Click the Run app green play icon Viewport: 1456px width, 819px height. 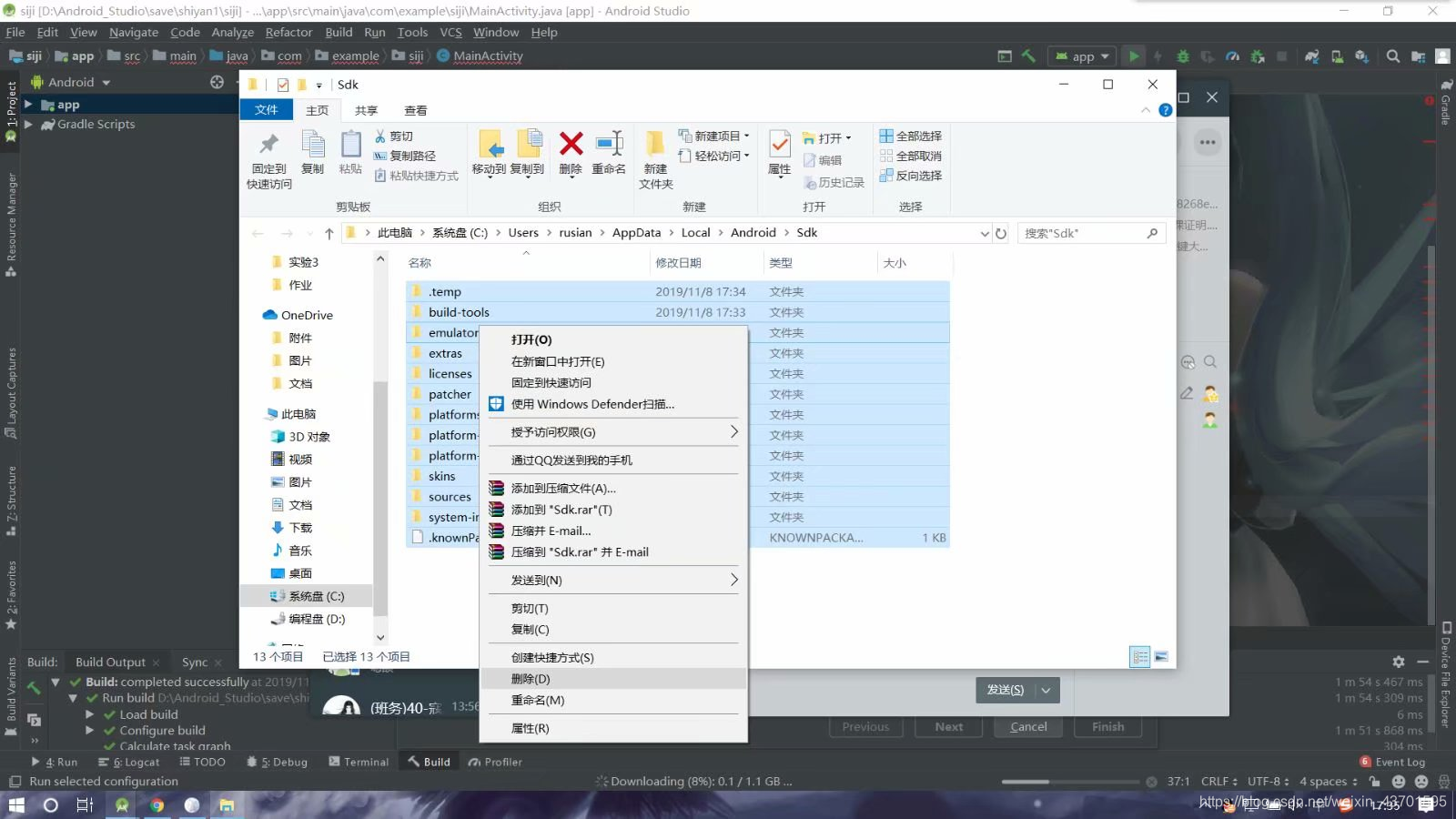tap(1133, 56)
